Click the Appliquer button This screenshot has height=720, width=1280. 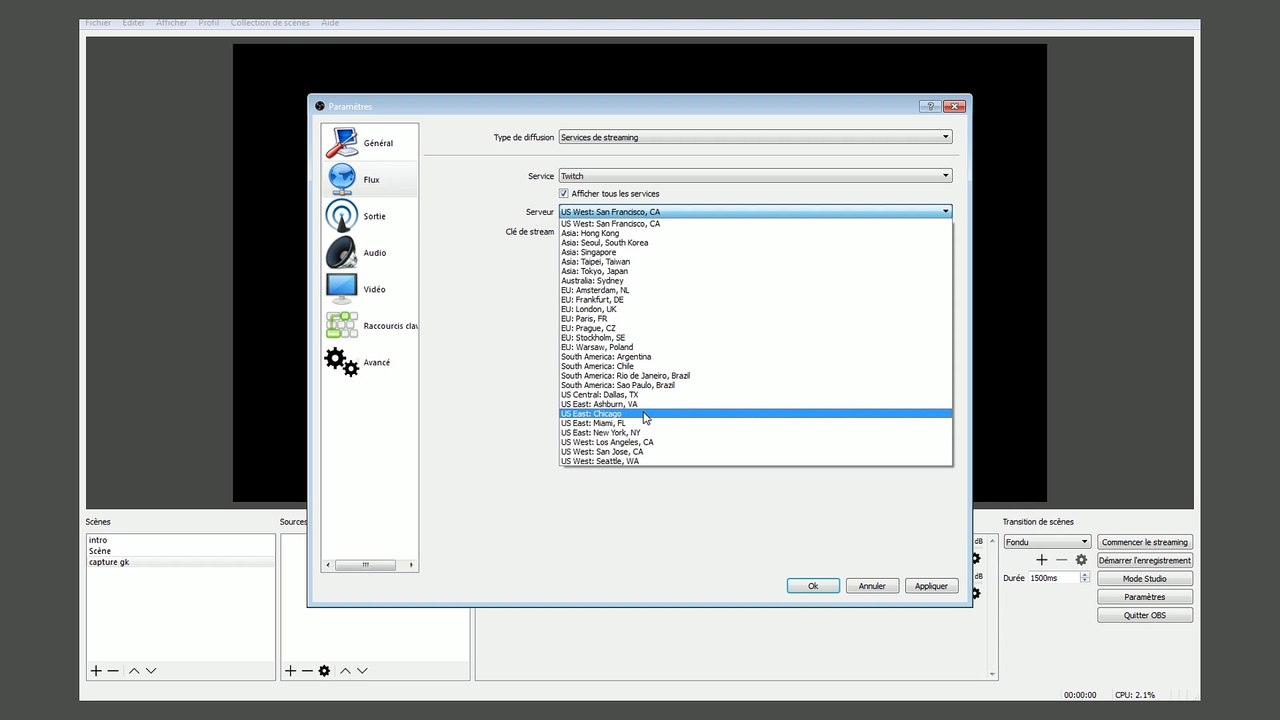931,586
